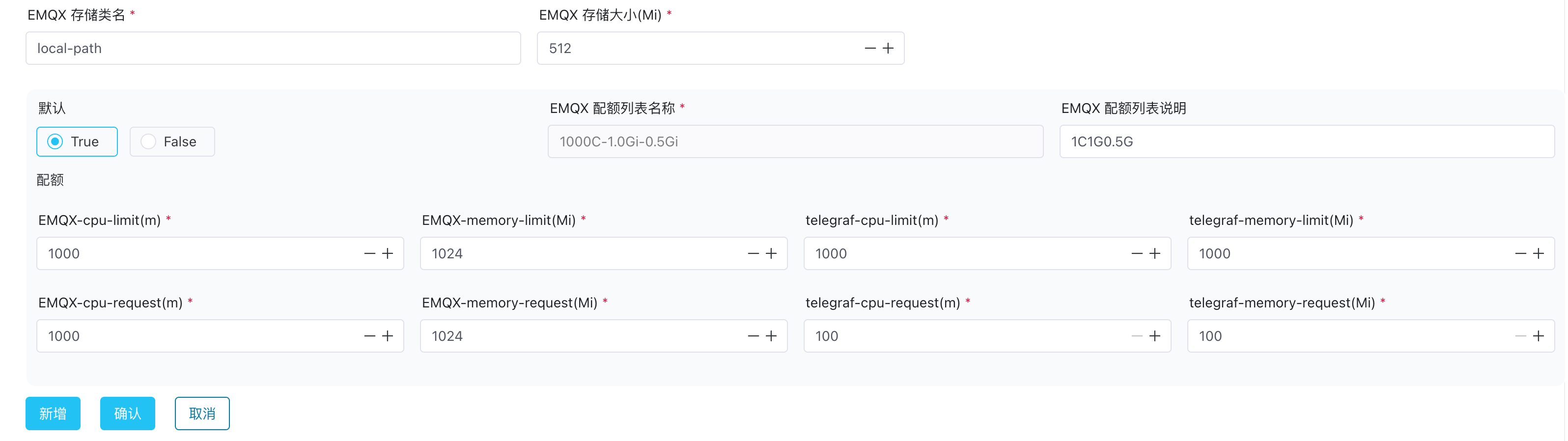The width and height of the screenshot is (1568, 441).
Task: Click the 新增 button
Action: [x=53, y=413]
